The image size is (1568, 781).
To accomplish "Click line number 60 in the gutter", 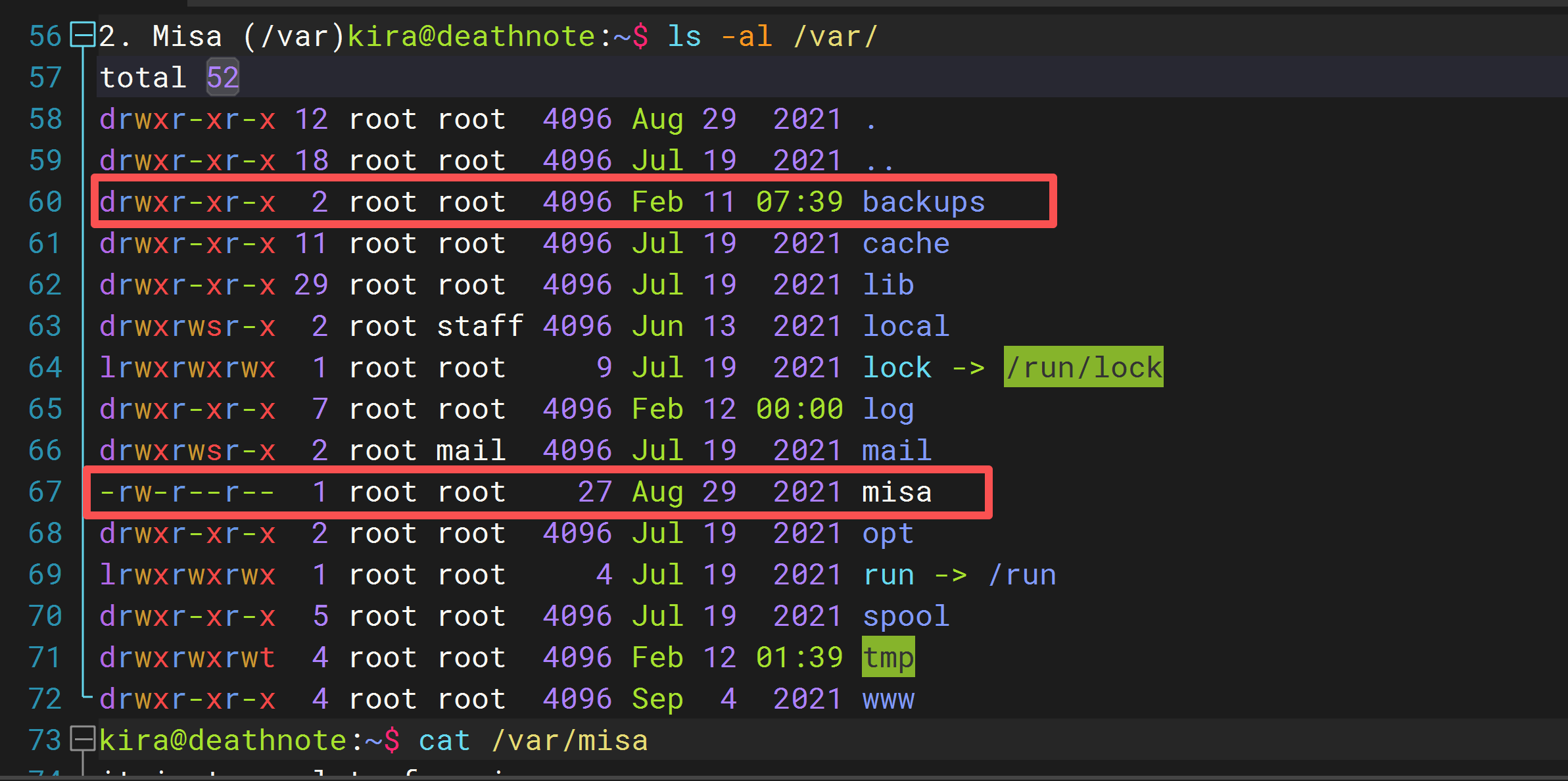I will coord(45,202).
